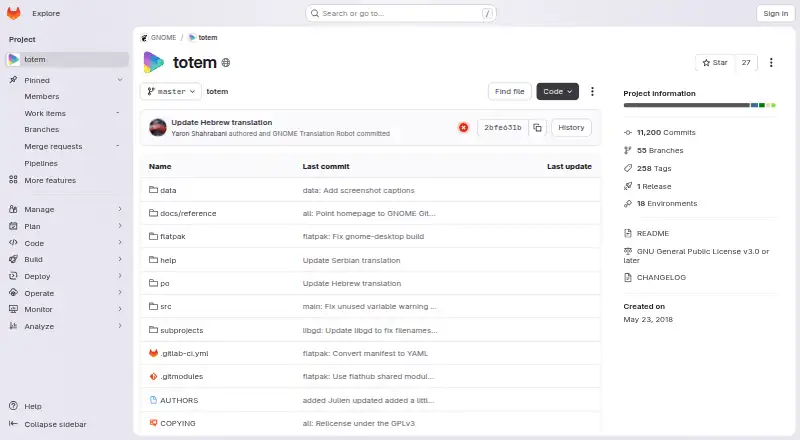This screenshot has width=800, height=440.
Task: Click the Sign in button
Action: point(775,14)
